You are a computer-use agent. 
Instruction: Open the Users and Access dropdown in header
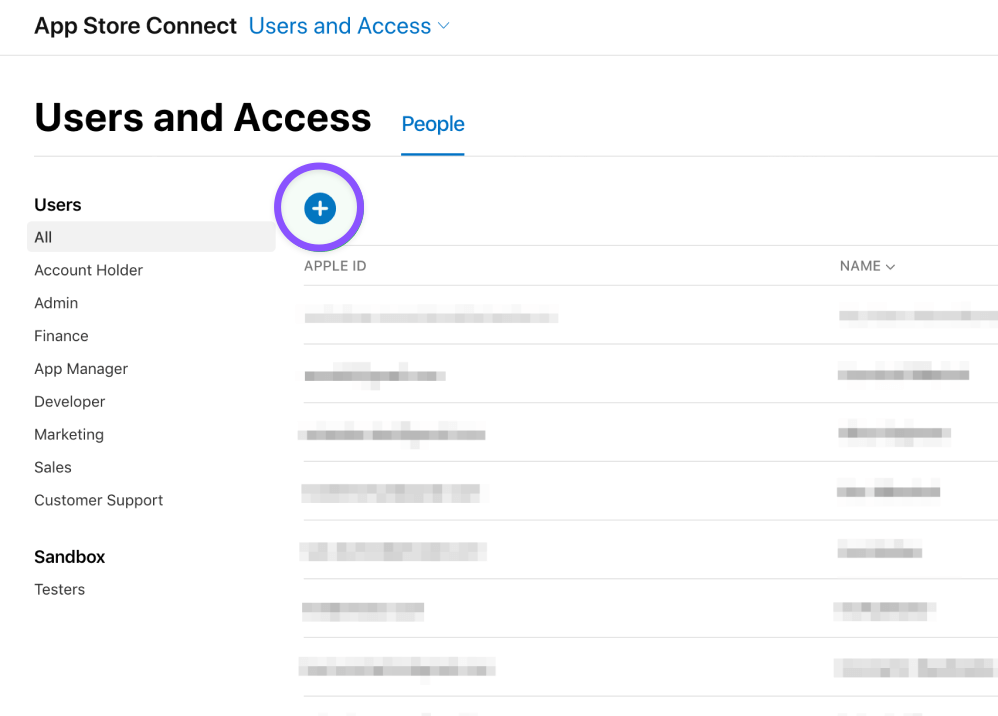point(349,26)
